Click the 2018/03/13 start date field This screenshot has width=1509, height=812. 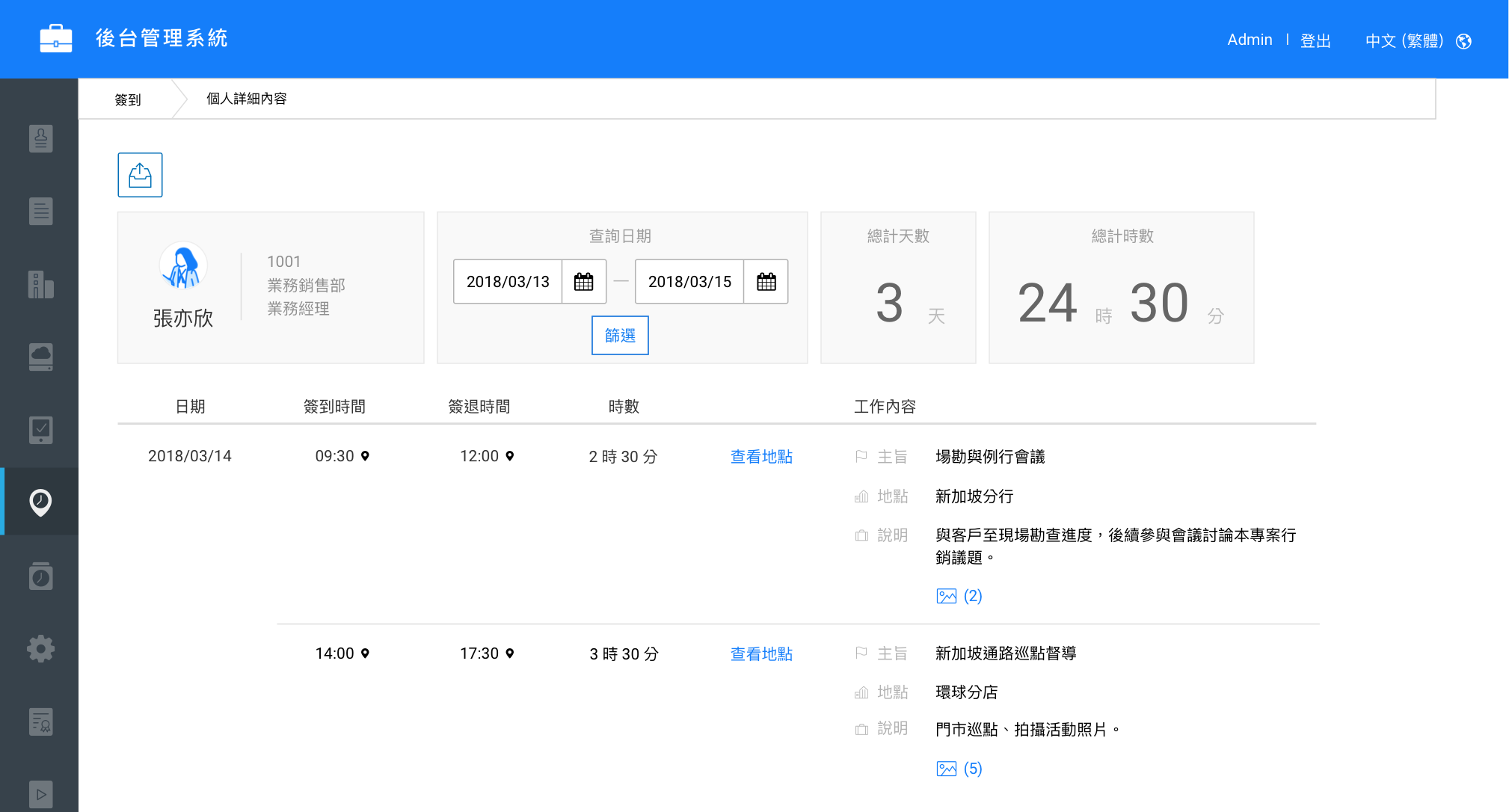click(x=508, y=282)
